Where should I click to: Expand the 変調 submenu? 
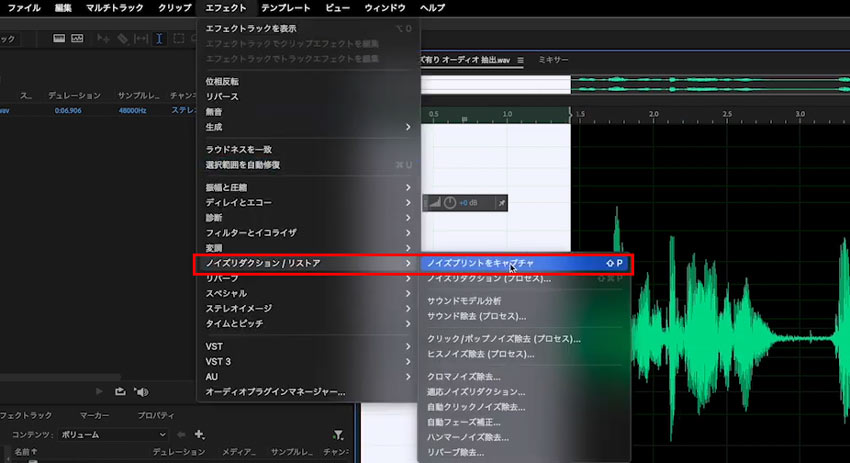coord(308,248)
